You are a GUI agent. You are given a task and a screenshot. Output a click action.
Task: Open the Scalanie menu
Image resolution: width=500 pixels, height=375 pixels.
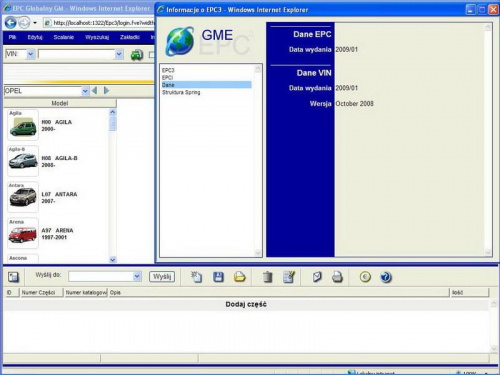point(64,37)
